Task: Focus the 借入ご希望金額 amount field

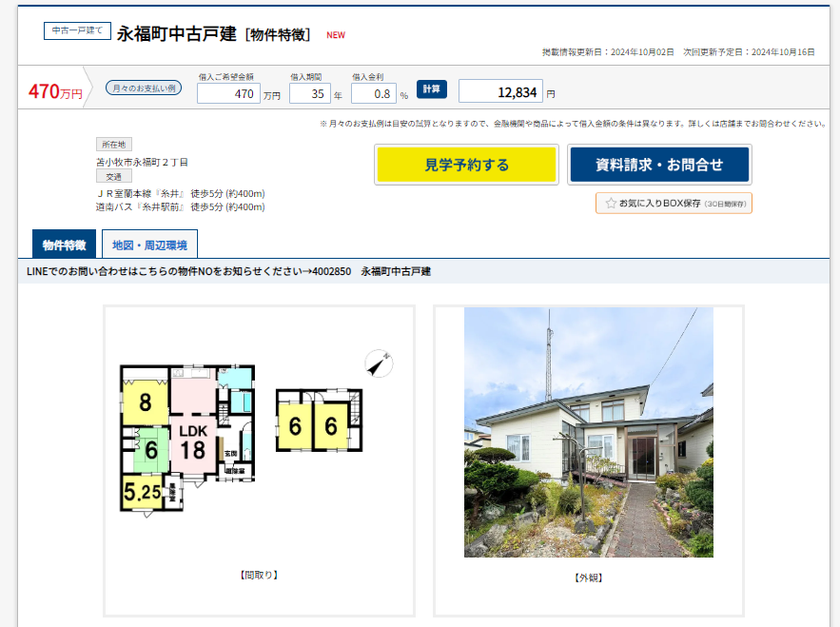Action: point(228,94)
